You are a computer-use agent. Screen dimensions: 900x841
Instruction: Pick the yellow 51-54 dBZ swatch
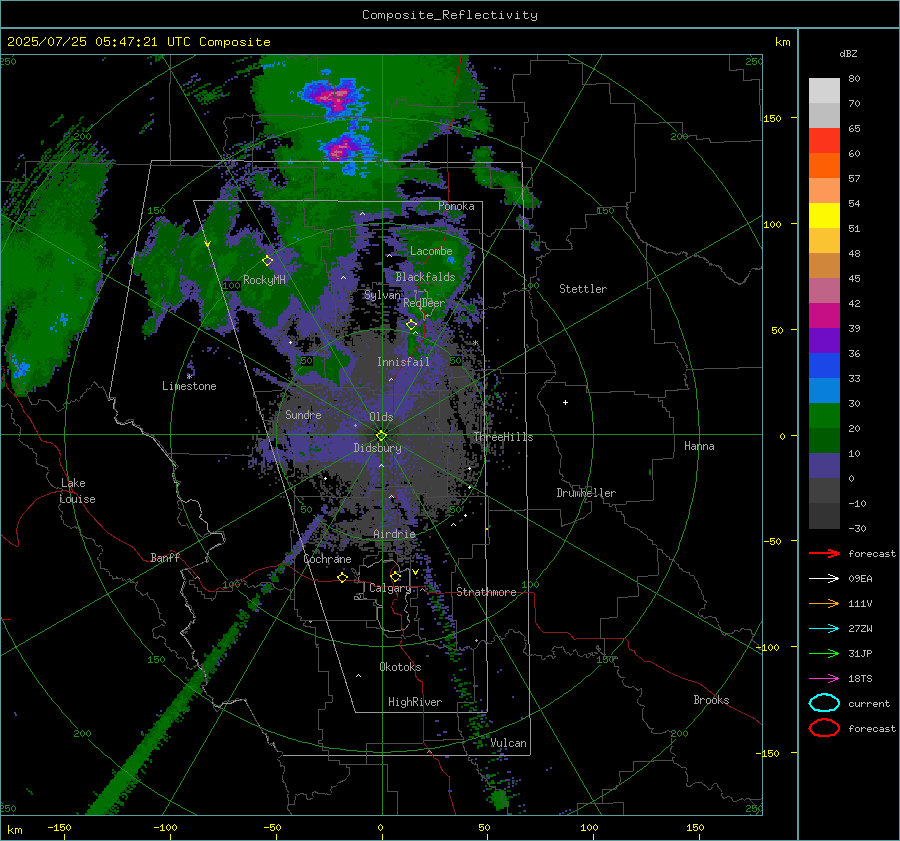(824, 215)
